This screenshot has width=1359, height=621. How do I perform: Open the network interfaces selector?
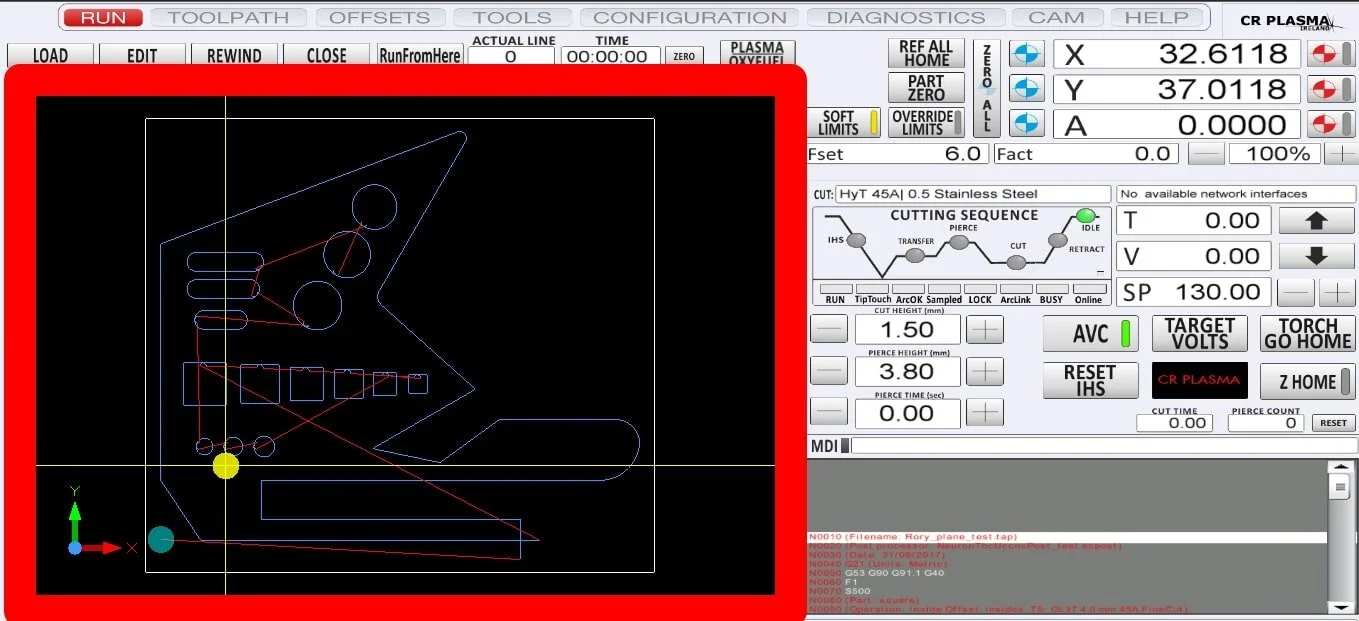coord(1235,193)
